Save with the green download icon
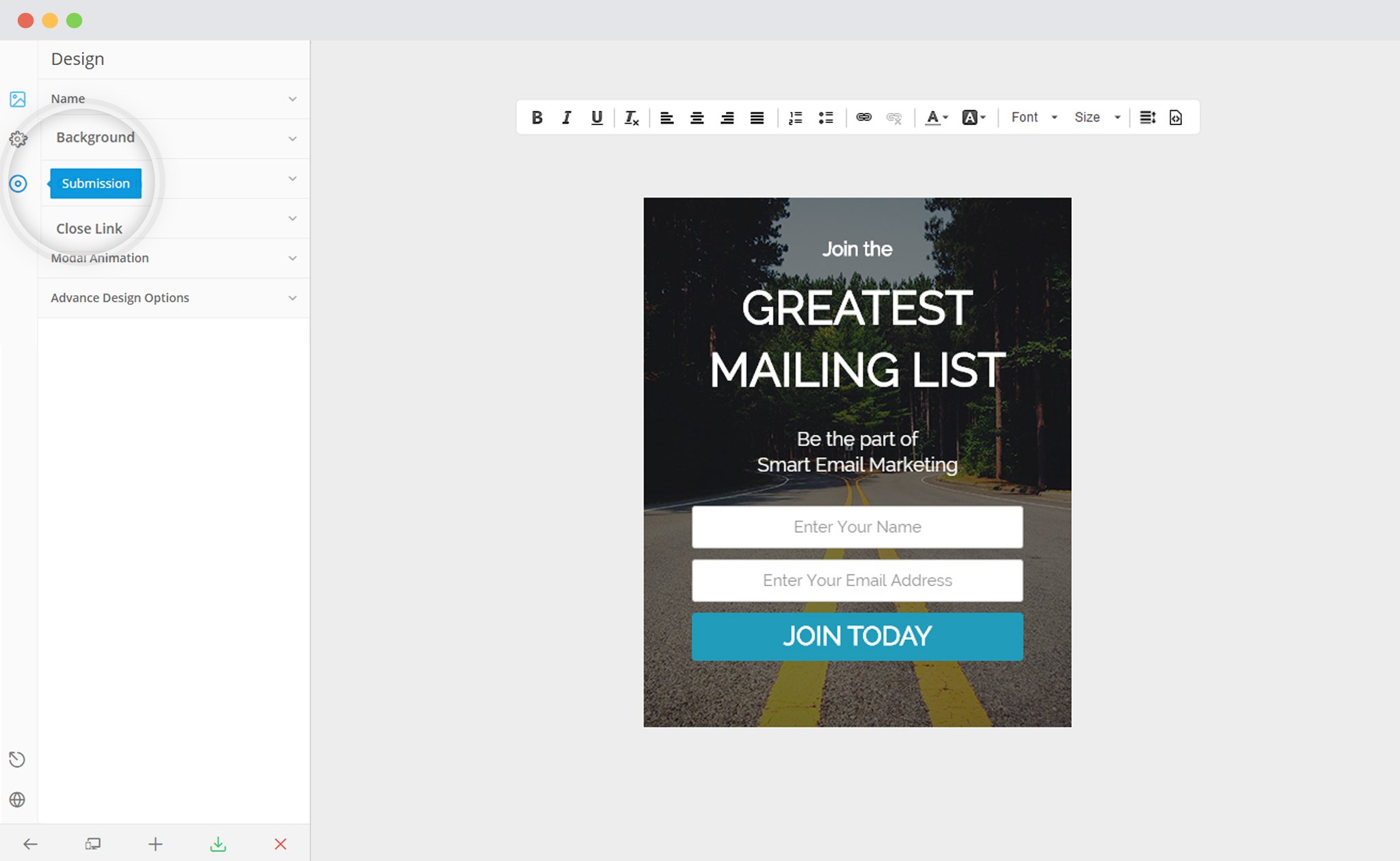Viewport: 1400px width, 861px height. 218,844
